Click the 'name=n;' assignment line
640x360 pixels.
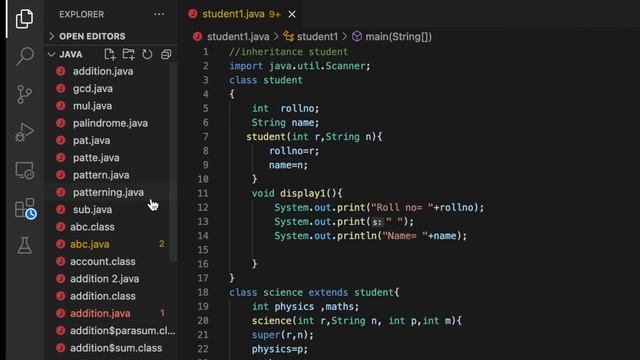tap(288, 165)
